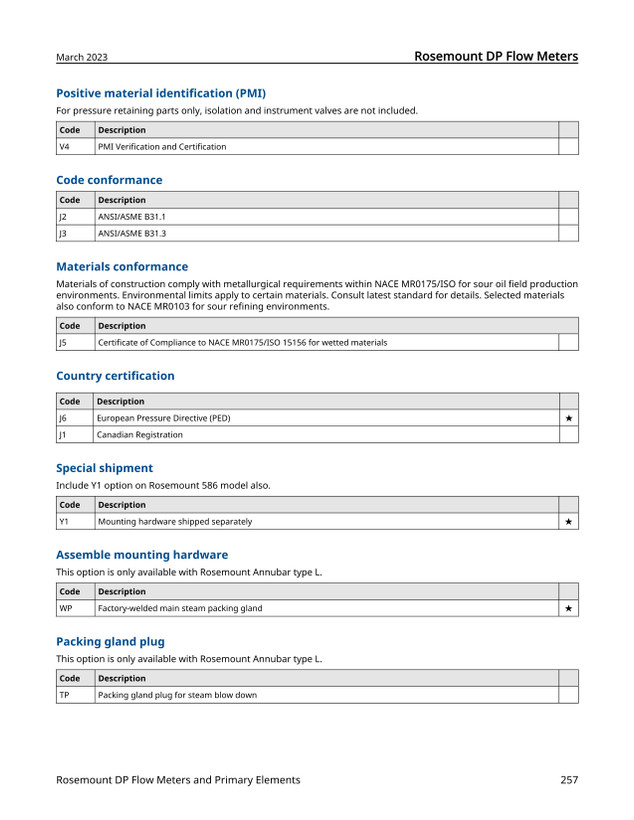
Task: Click the Factory-welded main steam packing gland text
Action: coord(180,608)
